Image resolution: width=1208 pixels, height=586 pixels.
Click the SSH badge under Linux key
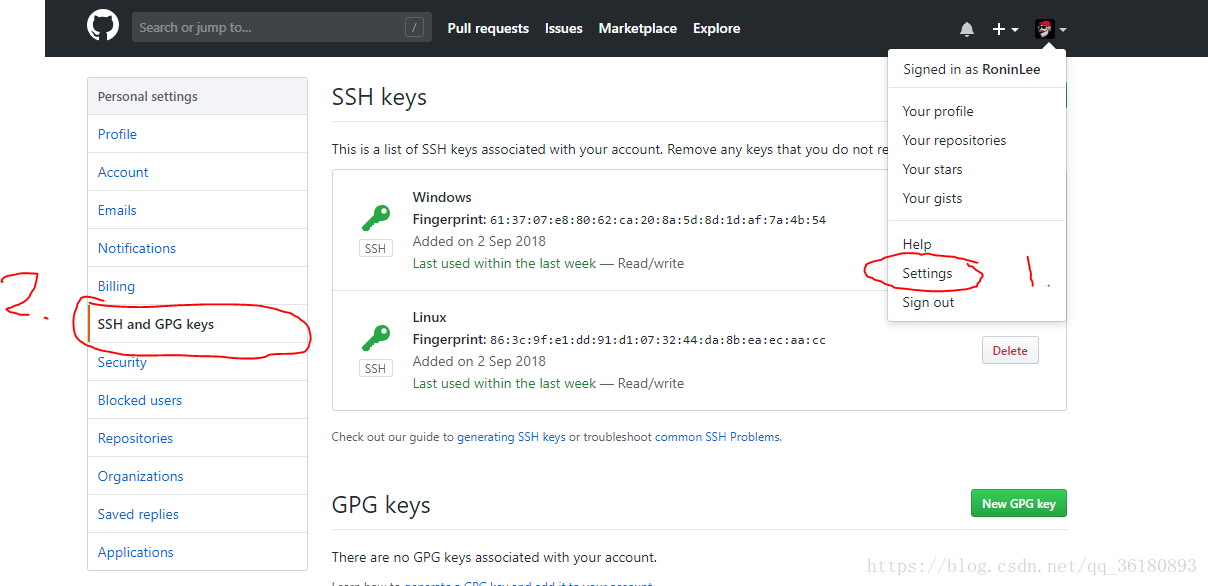(x=376, y=369)
